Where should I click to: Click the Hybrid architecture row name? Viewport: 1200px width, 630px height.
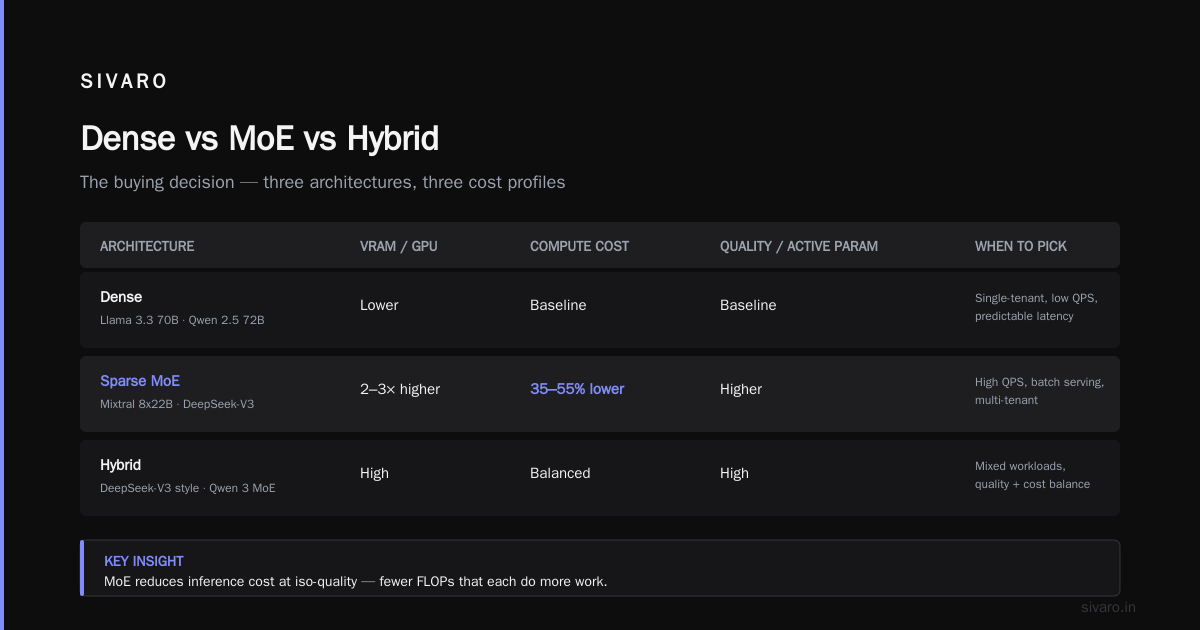pos(120,465)
